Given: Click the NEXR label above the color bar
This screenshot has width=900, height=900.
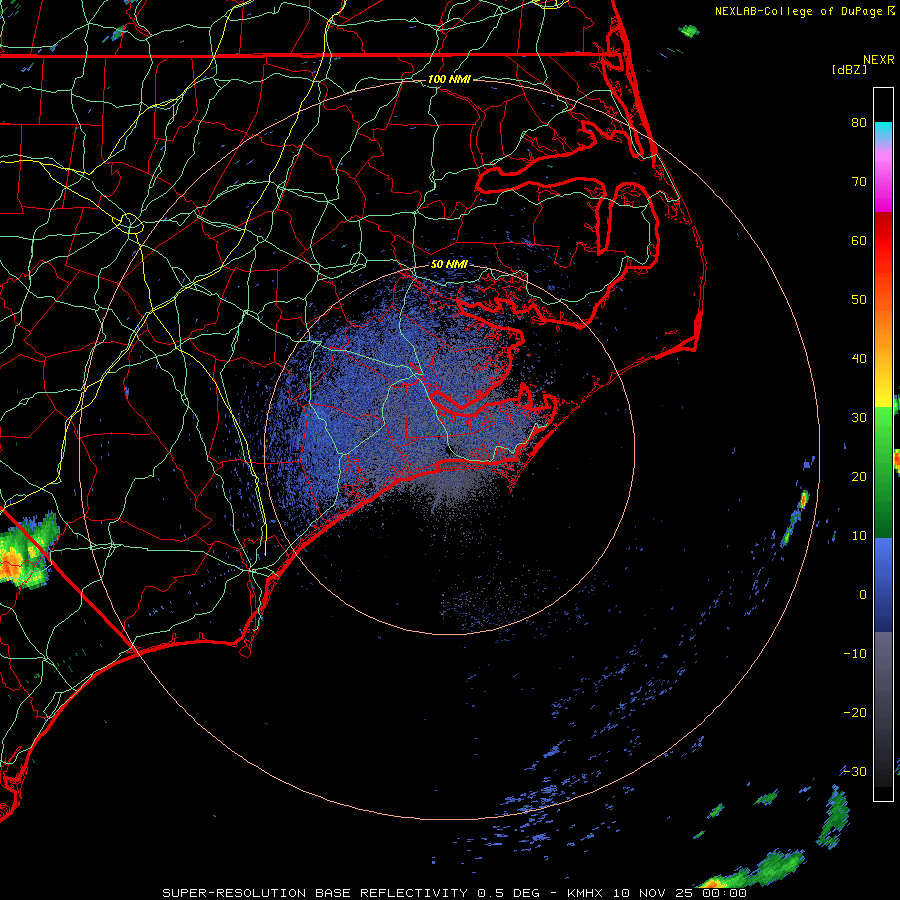Looking at the screenshot, I should [879, 60].
